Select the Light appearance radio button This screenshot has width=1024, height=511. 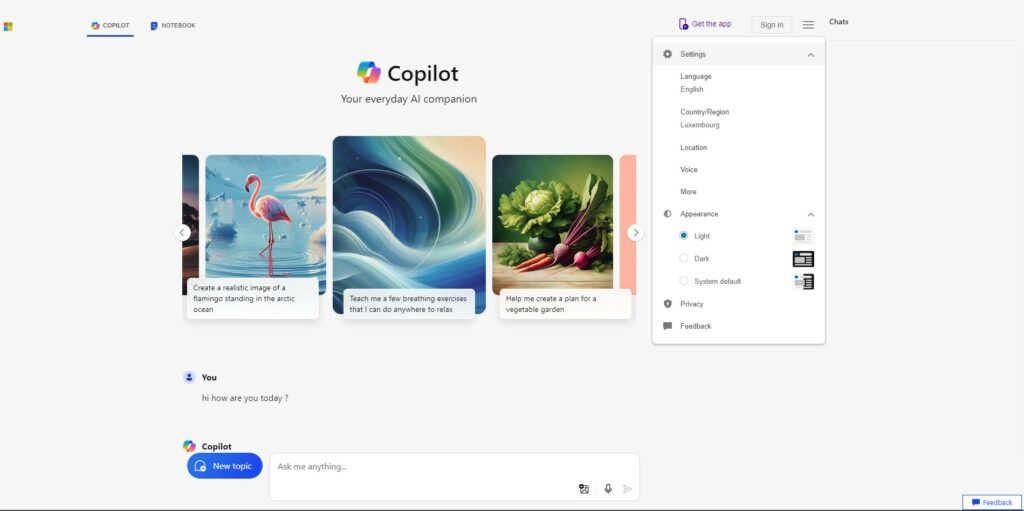684,235
